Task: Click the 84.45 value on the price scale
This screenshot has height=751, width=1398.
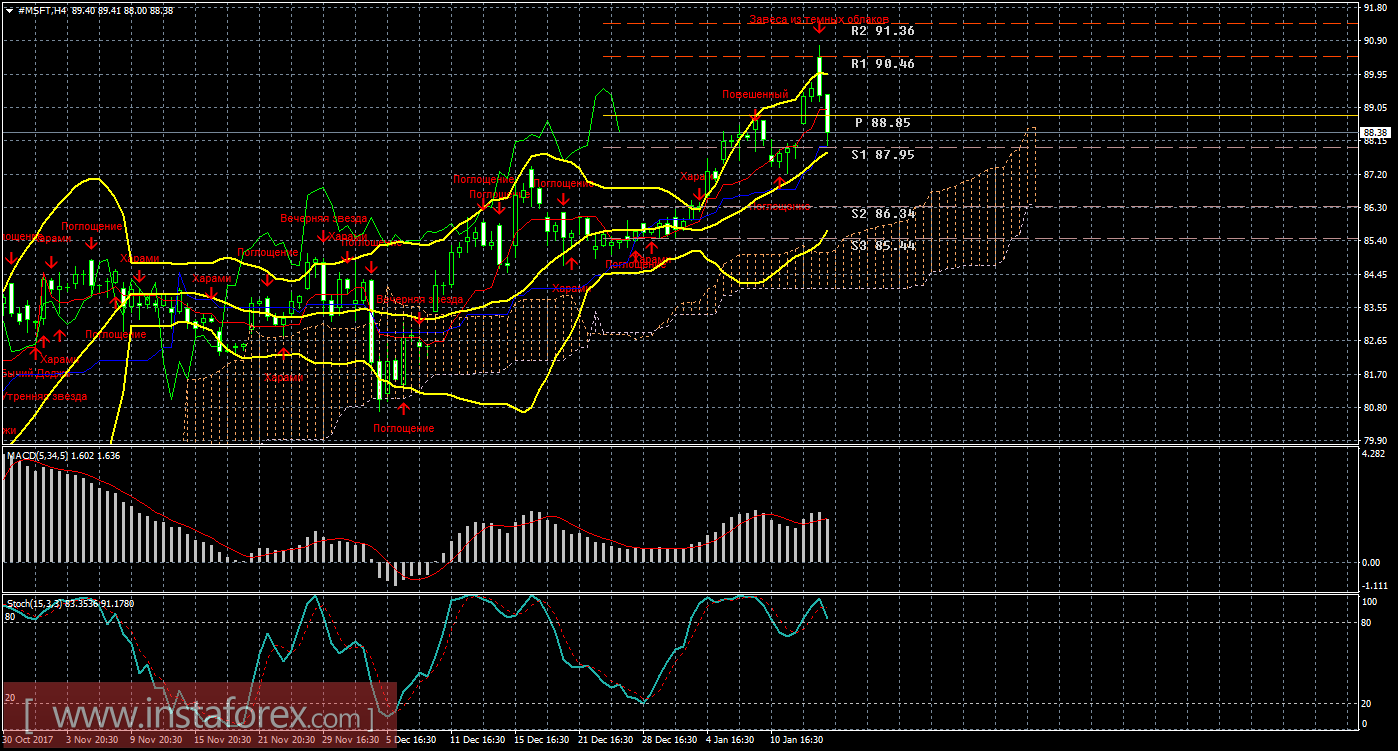Action: tap(1375, 274)
